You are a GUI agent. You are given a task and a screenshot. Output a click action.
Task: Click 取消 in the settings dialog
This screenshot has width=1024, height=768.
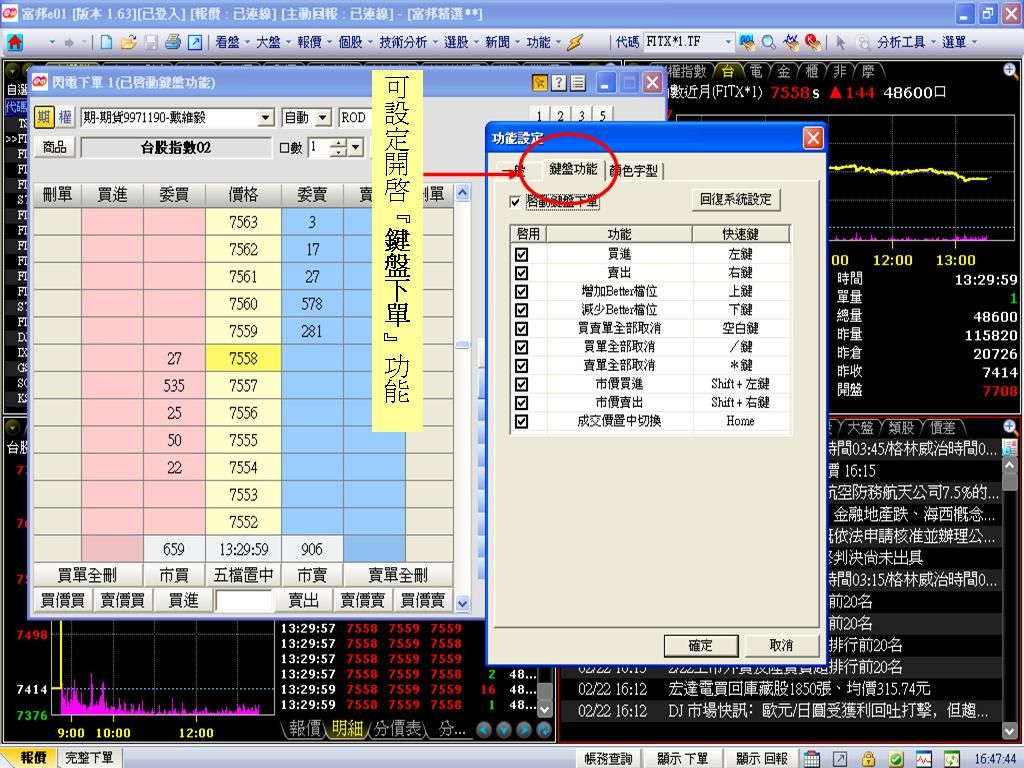[781, 645]
